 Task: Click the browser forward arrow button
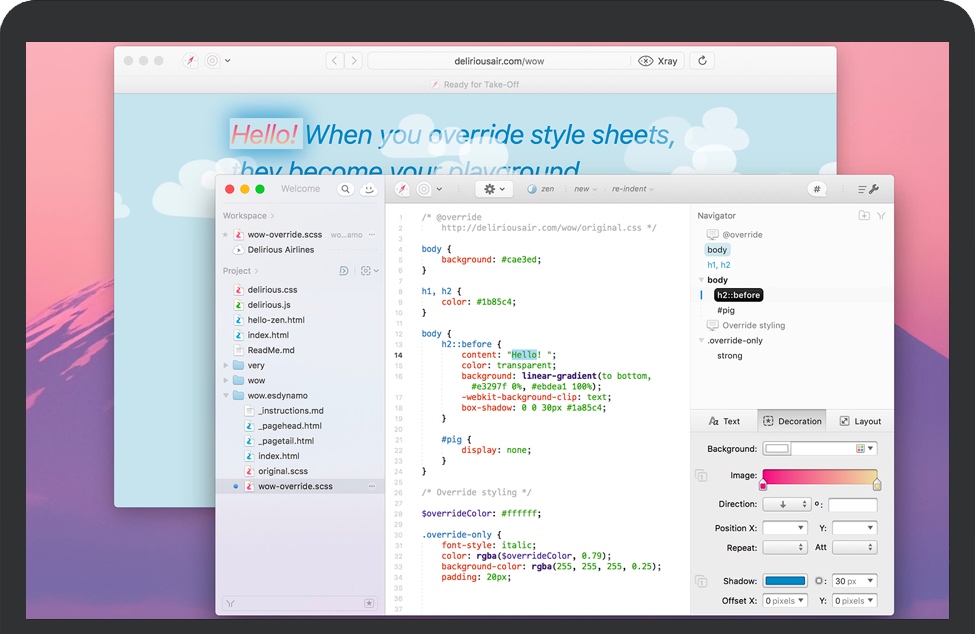pyautogui.click(x=352, y=61)
